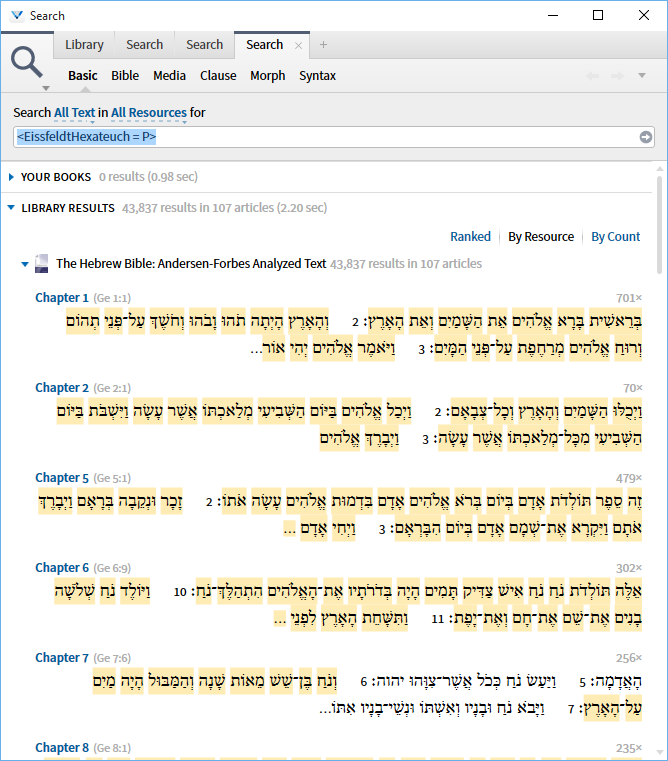The image size is (668, 761).
Task: Click the large magnifying glass search icon
Action: pyautogui.click(x=27, y=62)
